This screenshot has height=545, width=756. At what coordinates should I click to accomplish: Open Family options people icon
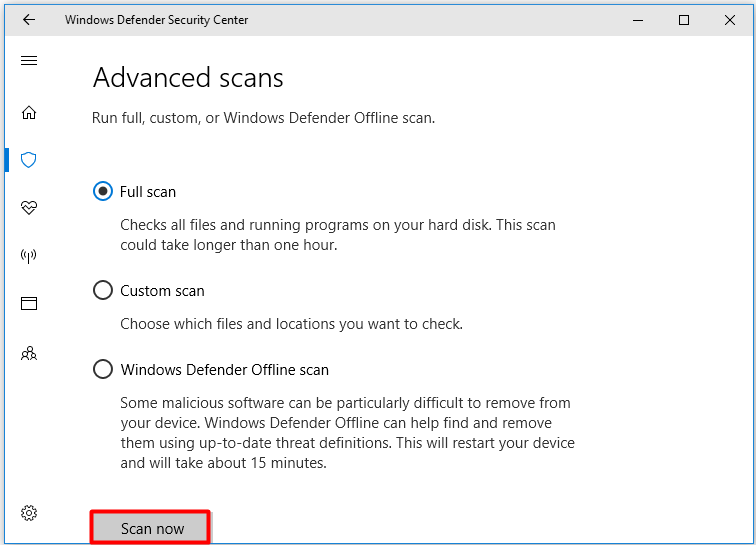tap(29, 354)
